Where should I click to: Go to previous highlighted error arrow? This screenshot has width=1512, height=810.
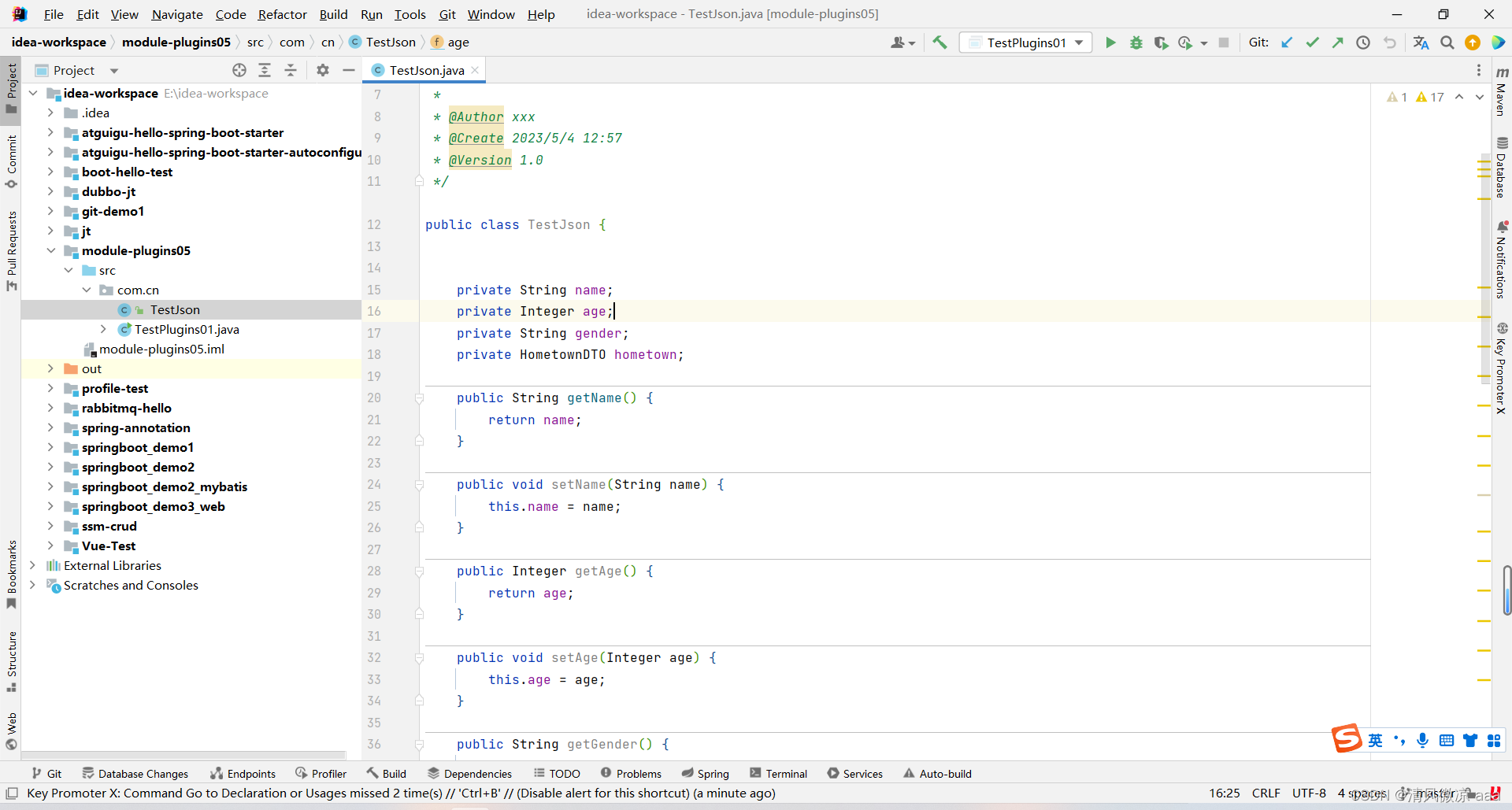click(x=1459, y=97)
